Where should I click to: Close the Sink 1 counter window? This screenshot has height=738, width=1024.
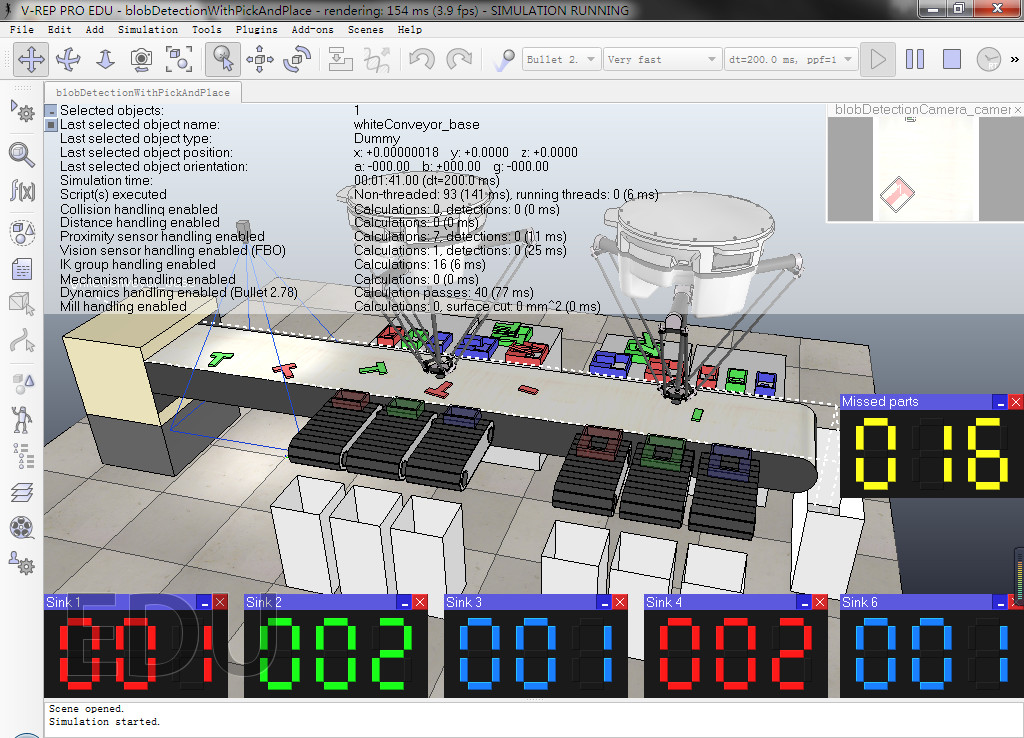(x=220, y=602)
